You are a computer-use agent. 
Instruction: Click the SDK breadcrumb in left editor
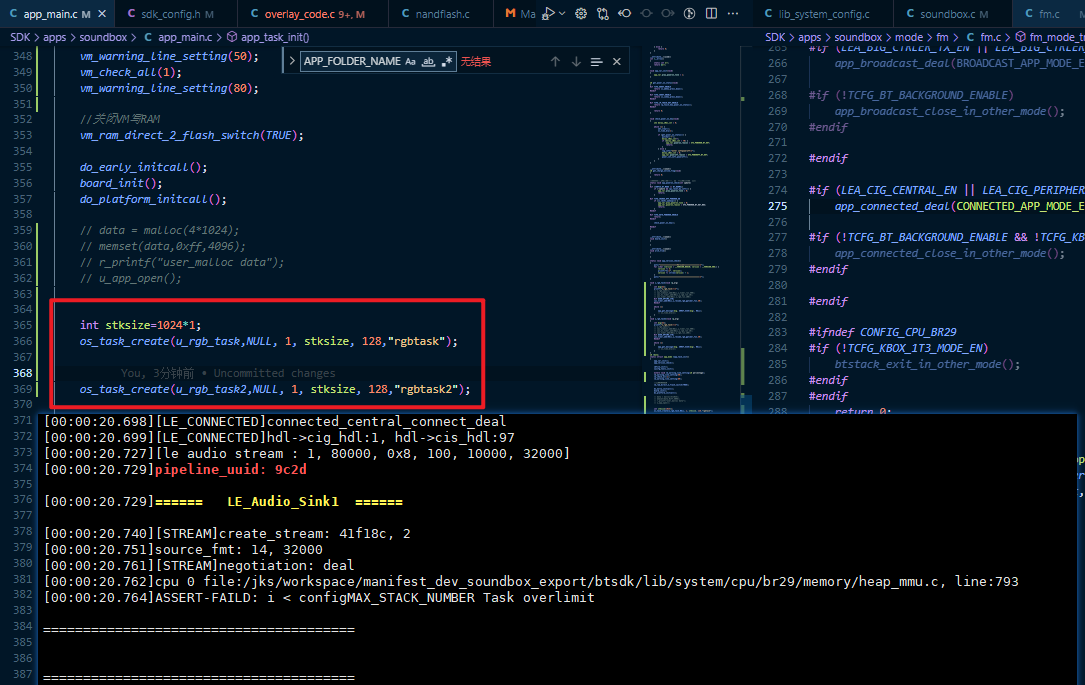[20, 37]
